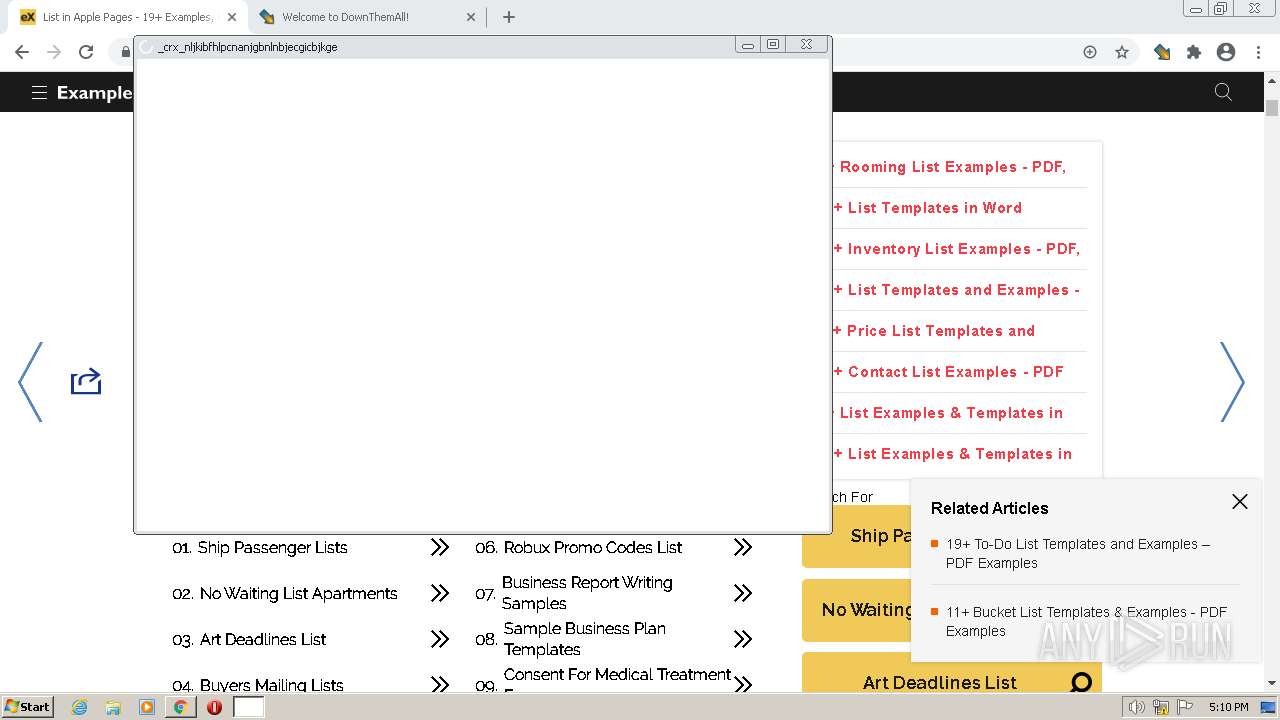Click the No Waiting yellow search button
The image size is (1280, 720).
click(x=857, y=610)
